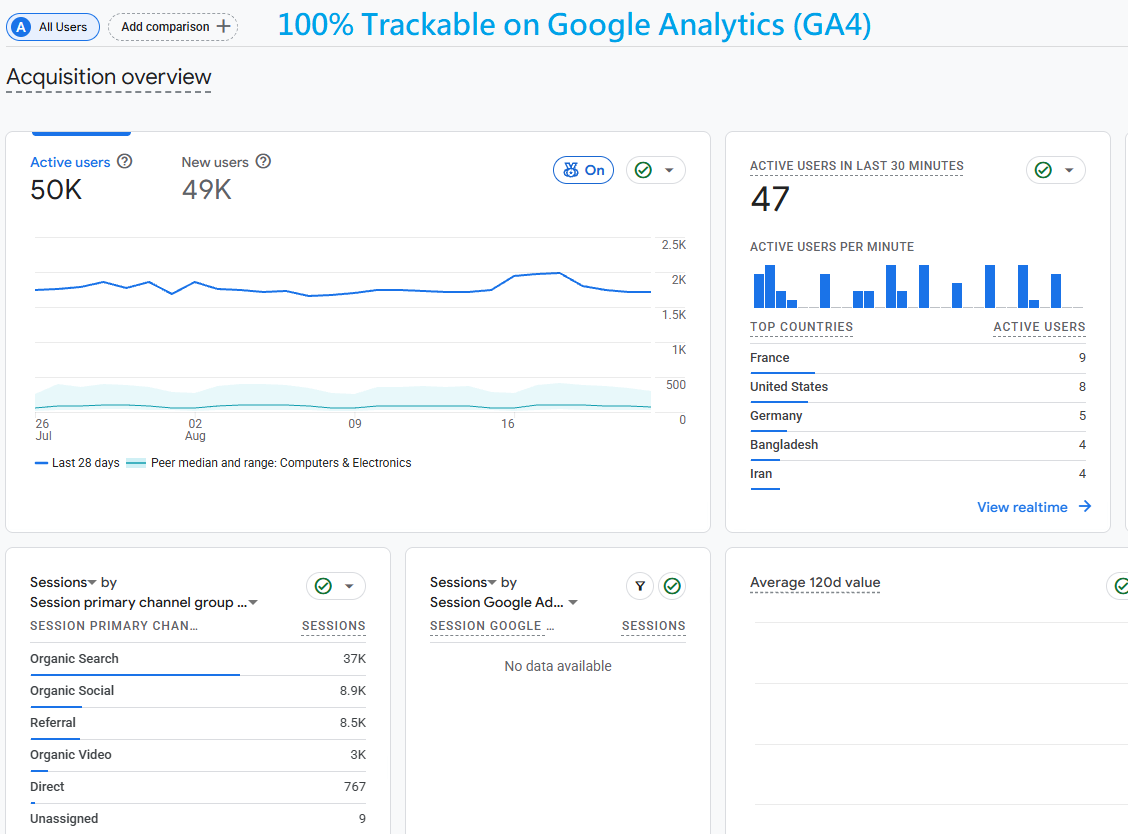Screen dimensions: 1128x834
Task: Click Peer median and range legend item
Action: (269, 463)
